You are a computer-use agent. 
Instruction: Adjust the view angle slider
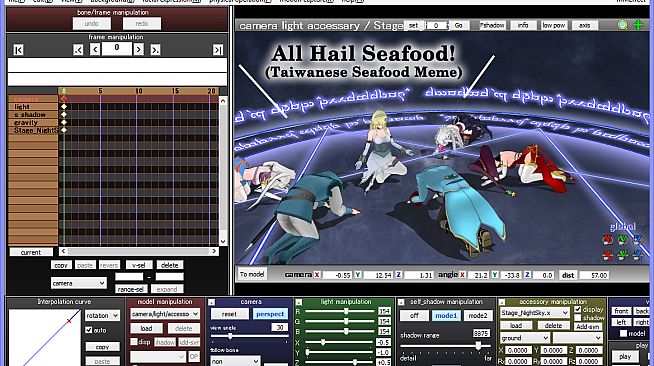coord(230,336)
